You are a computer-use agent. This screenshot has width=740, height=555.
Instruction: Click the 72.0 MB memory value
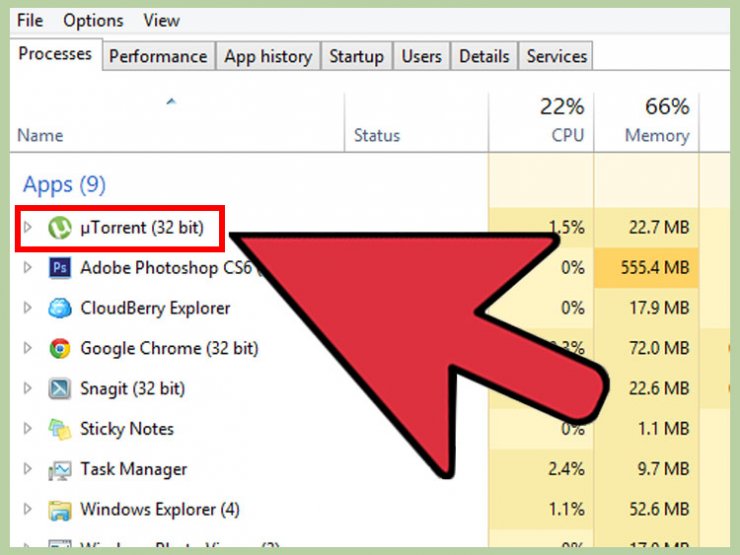659,348
